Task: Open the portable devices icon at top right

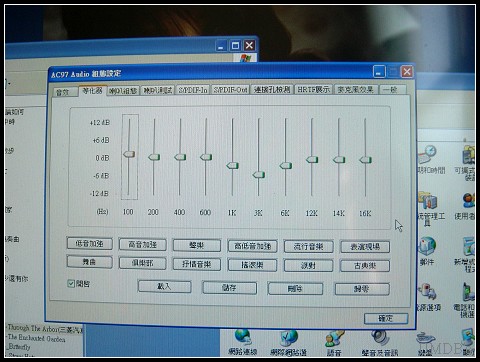Action: click(x=469, y=155)
